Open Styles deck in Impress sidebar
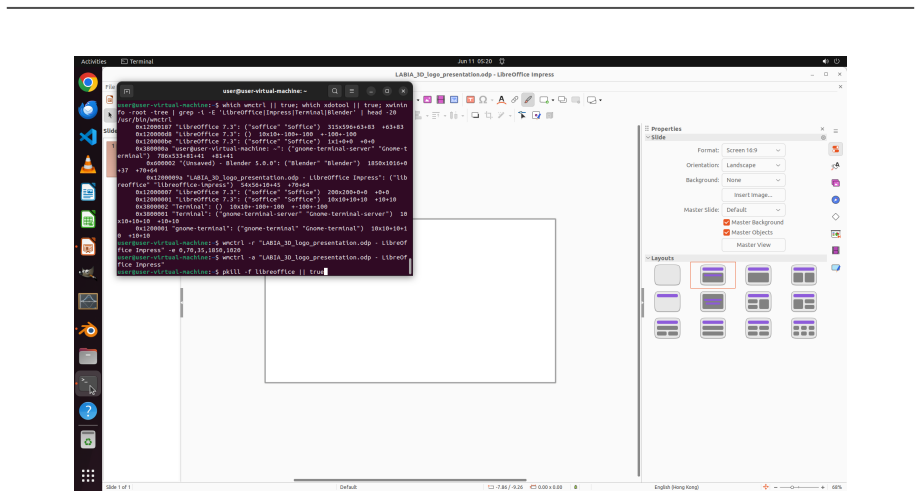 tap(835, 166)
